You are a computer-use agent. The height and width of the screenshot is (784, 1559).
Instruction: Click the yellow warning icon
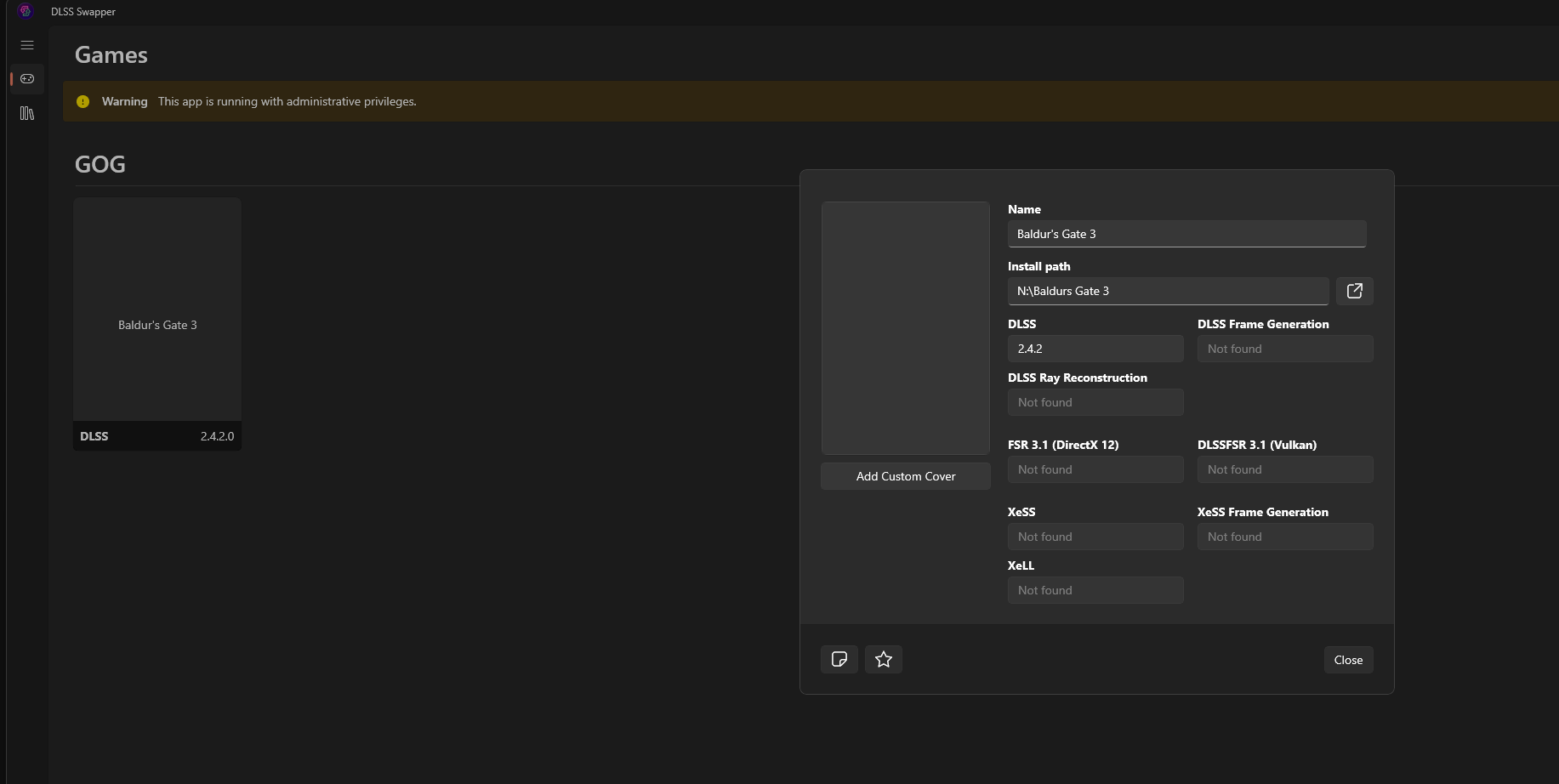pyautogui.click(x=83, y=101)
